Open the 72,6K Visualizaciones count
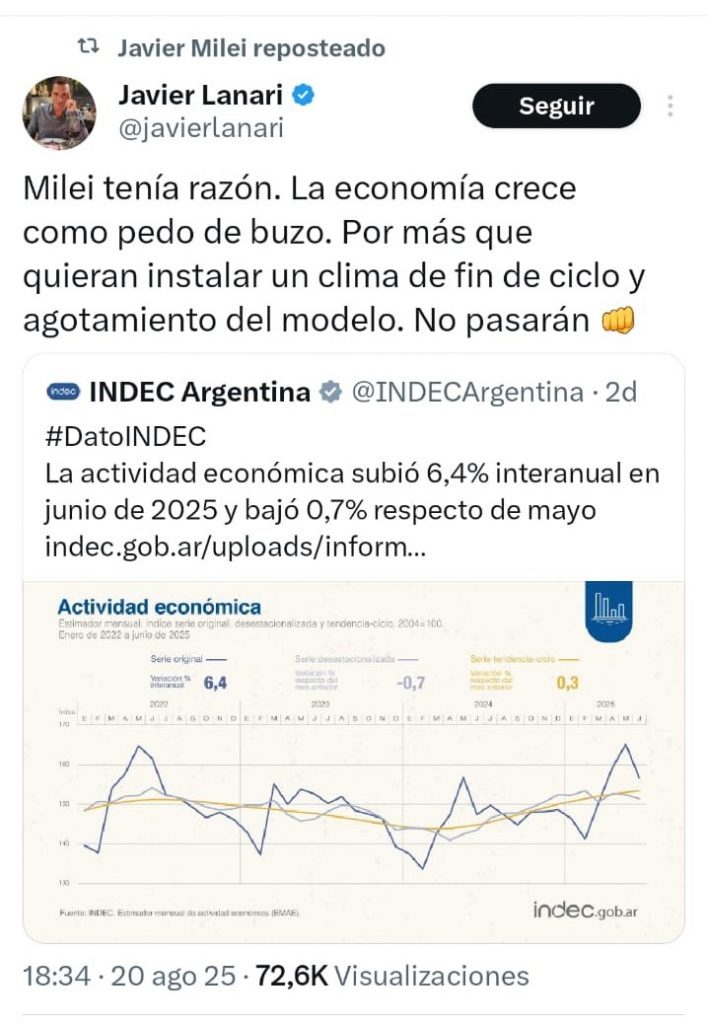The height and width of the screenshot is (1024, 707). point(390,976)
